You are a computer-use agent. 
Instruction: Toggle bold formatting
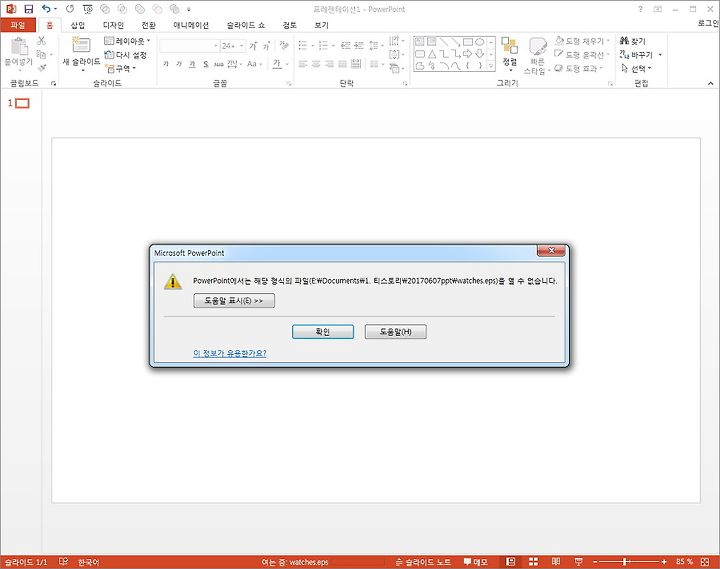pos(166,64)
